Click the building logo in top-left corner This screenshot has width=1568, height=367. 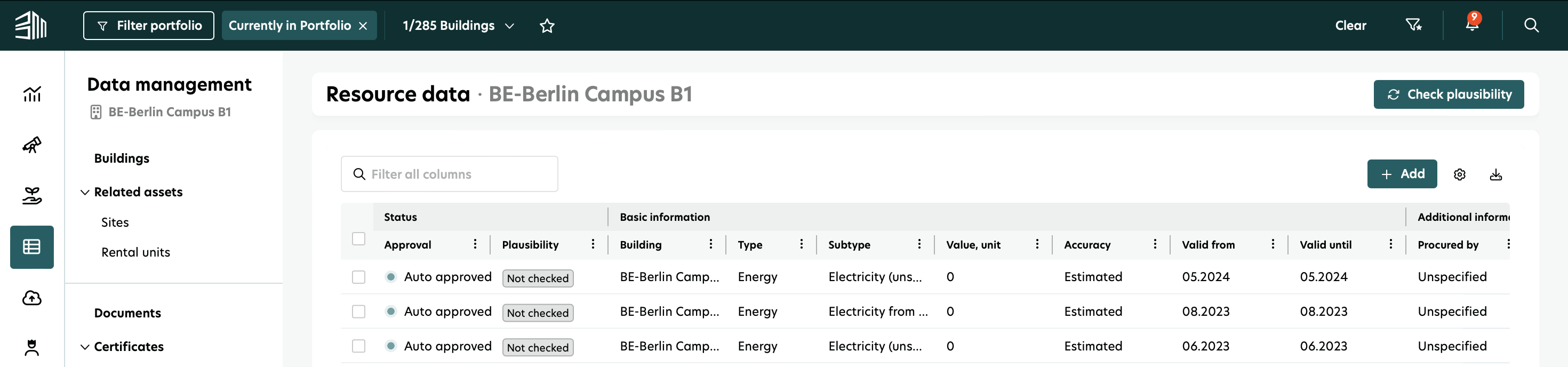(x=30, y=25)
